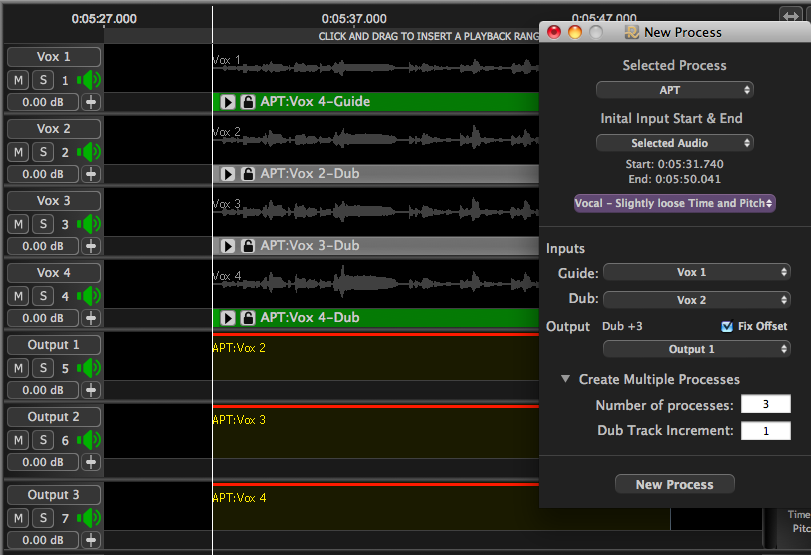Click the Vox 2 track name button
The image size is (811, 555).
tap(54, 129)
